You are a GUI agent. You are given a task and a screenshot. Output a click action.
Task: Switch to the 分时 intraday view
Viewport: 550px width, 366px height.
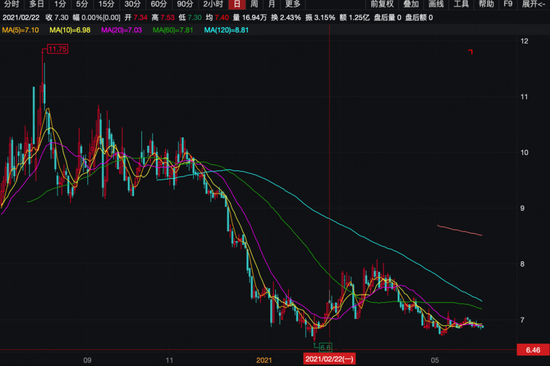coord(11,4)
